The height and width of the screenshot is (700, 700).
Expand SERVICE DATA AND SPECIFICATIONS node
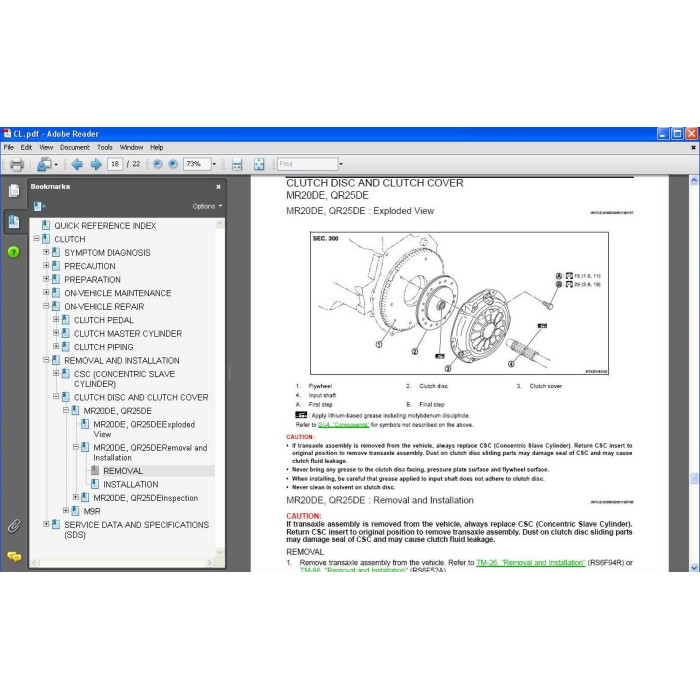point(46,524)
